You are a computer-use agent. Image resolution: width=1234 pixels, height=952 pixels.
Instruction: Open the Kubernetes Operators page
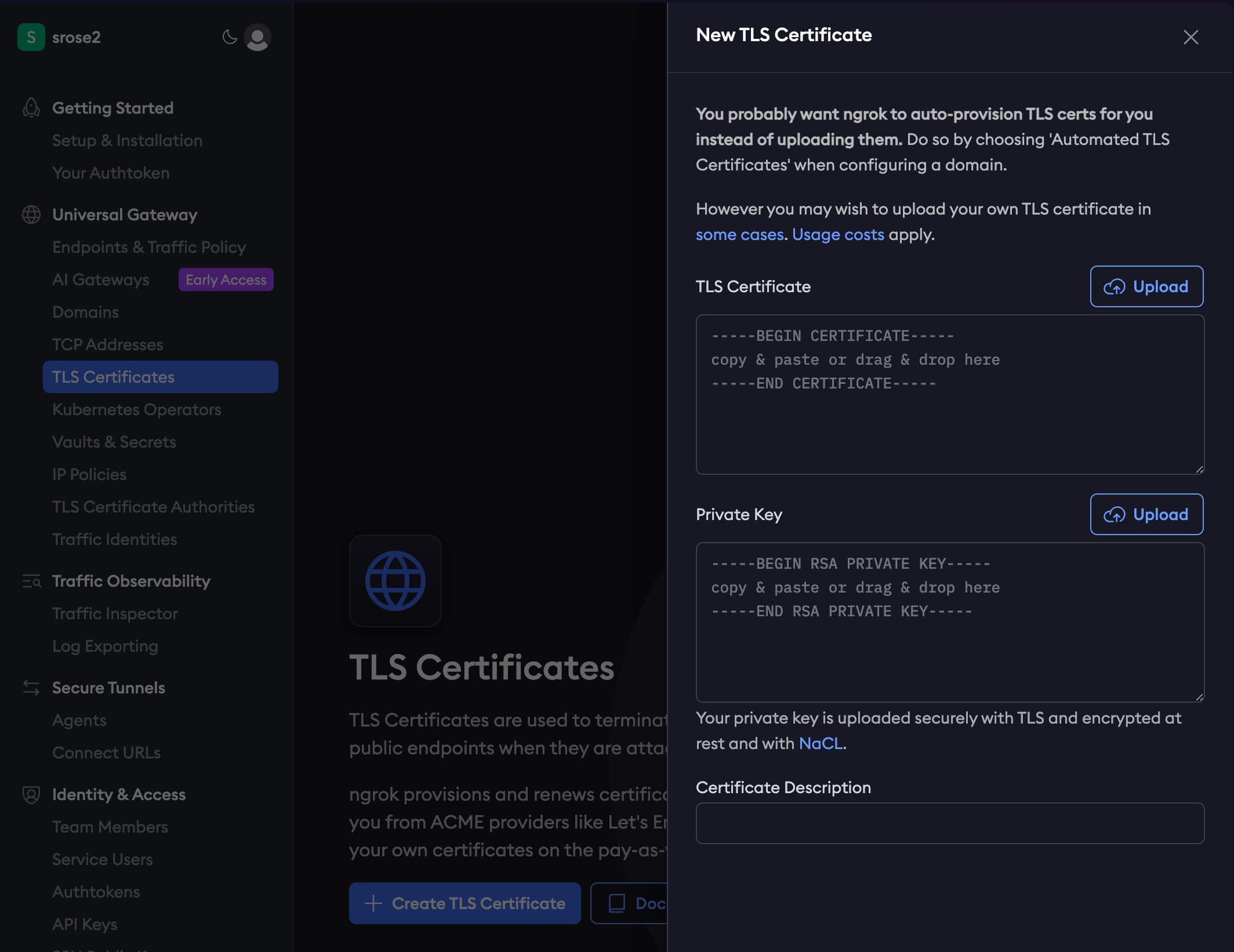[136, 409]
